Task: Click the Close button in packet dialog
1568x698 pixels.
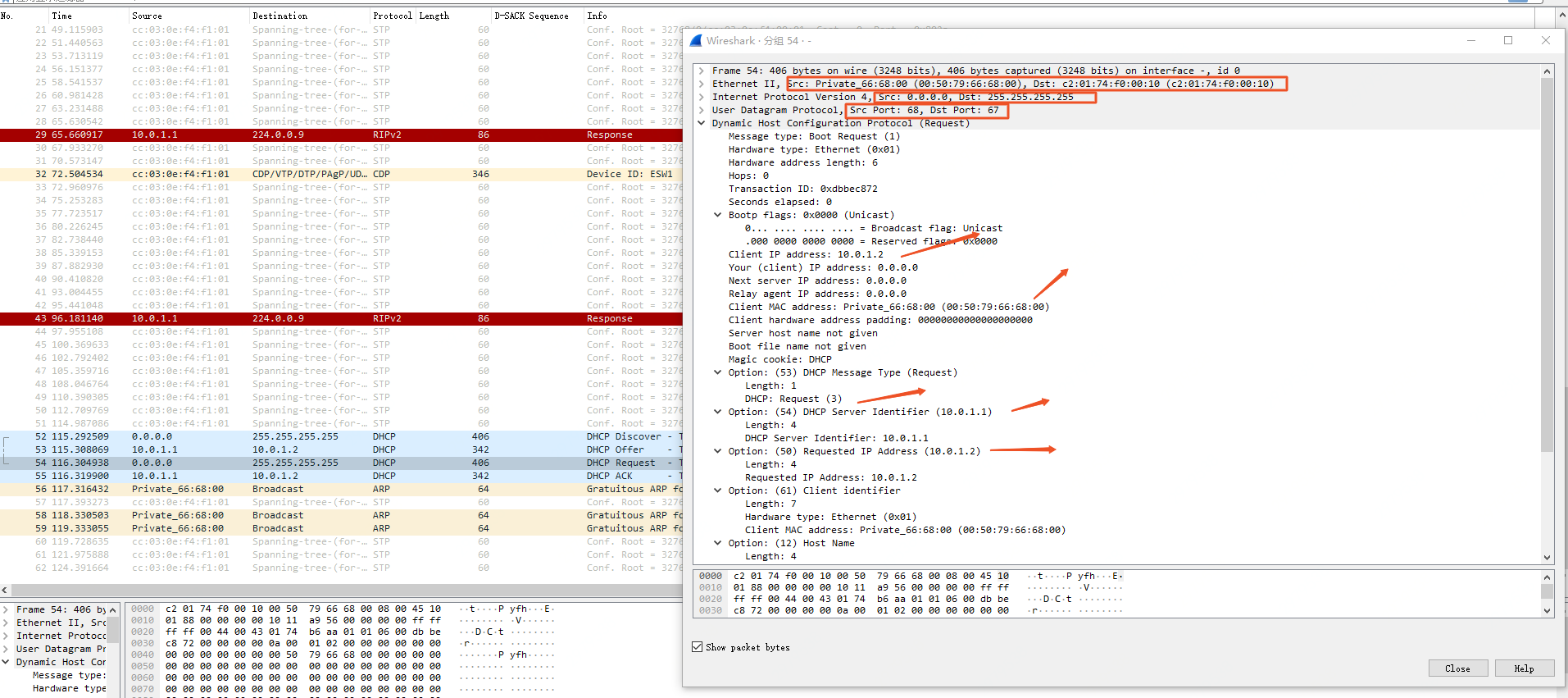Action: tap(1457, 668)
